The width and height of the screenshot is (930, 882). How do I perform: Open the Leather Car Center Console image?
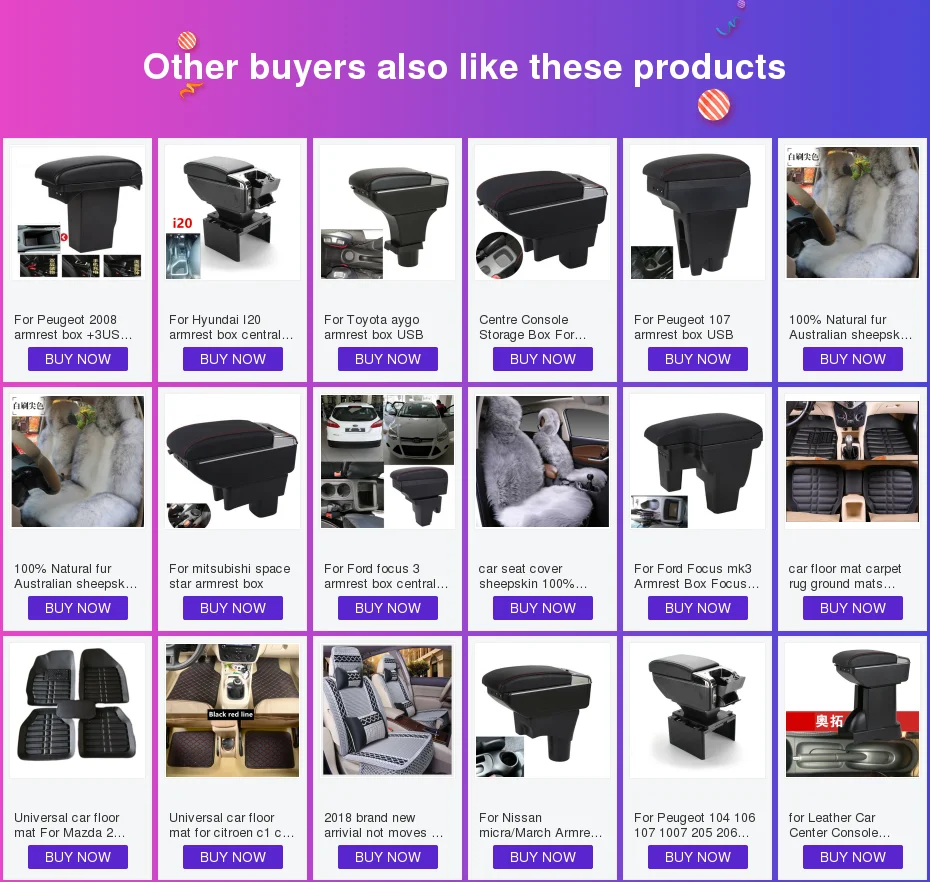tap(852, 711)
